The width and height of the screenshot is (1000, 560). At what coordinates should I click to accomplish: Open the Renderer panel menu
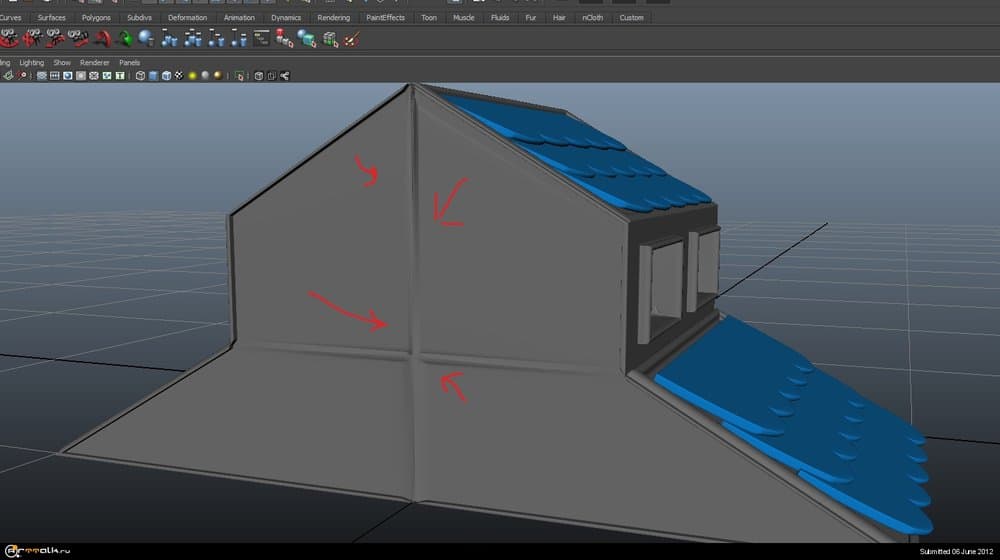click(x=95, y=62)
